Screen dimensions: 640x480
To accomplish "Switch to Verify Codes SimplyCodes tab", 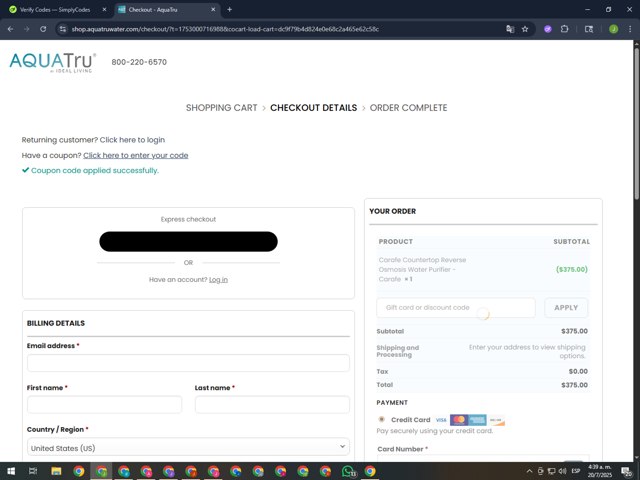I will [55, 9].
